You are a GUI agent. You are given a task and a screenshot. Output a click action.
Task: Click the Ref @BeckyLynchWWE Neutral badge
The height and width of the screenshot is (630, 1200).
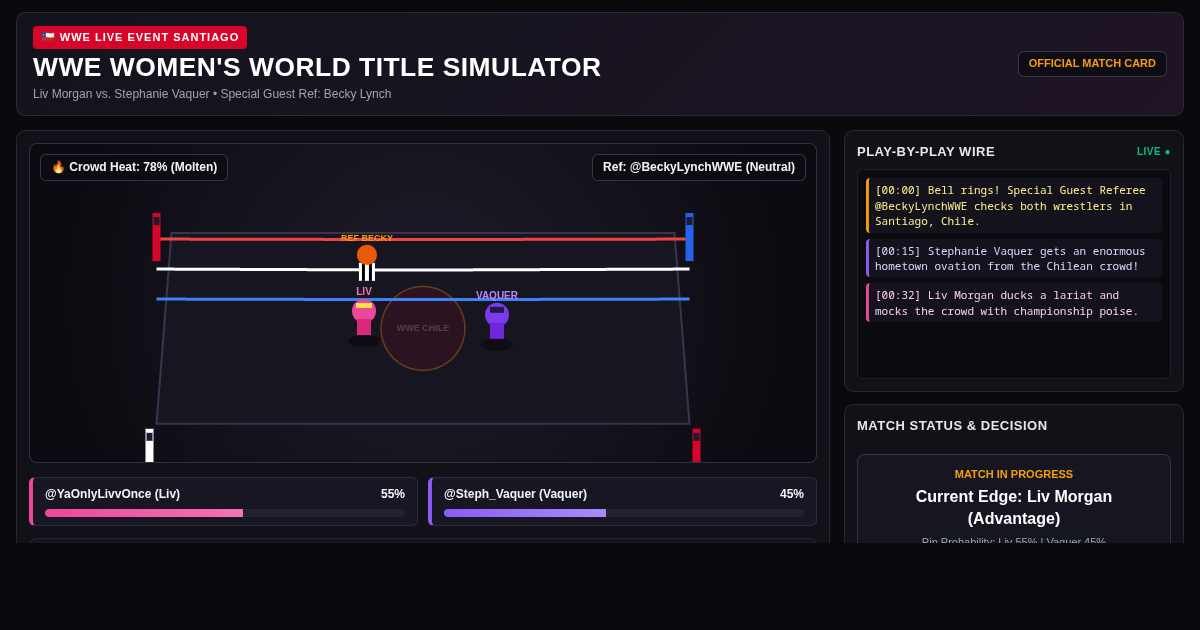click(x=699, y=167)
